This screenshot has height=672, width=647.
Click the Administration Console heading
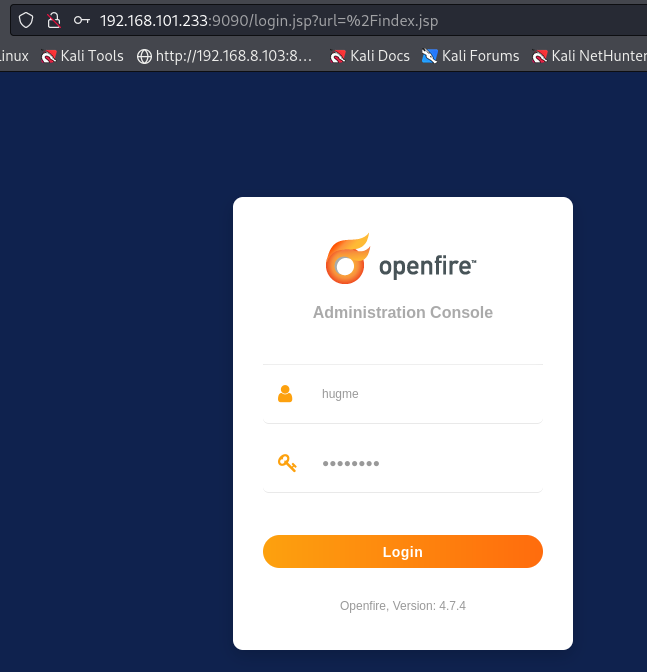pos(403,312)
